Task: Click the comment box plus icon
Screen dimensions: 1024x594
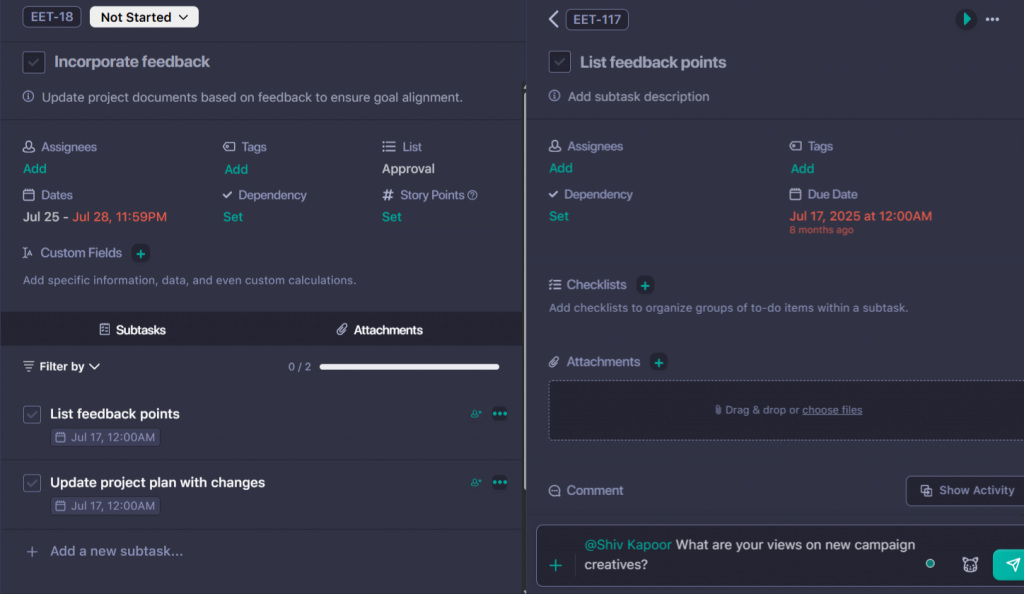Action: 556,565
